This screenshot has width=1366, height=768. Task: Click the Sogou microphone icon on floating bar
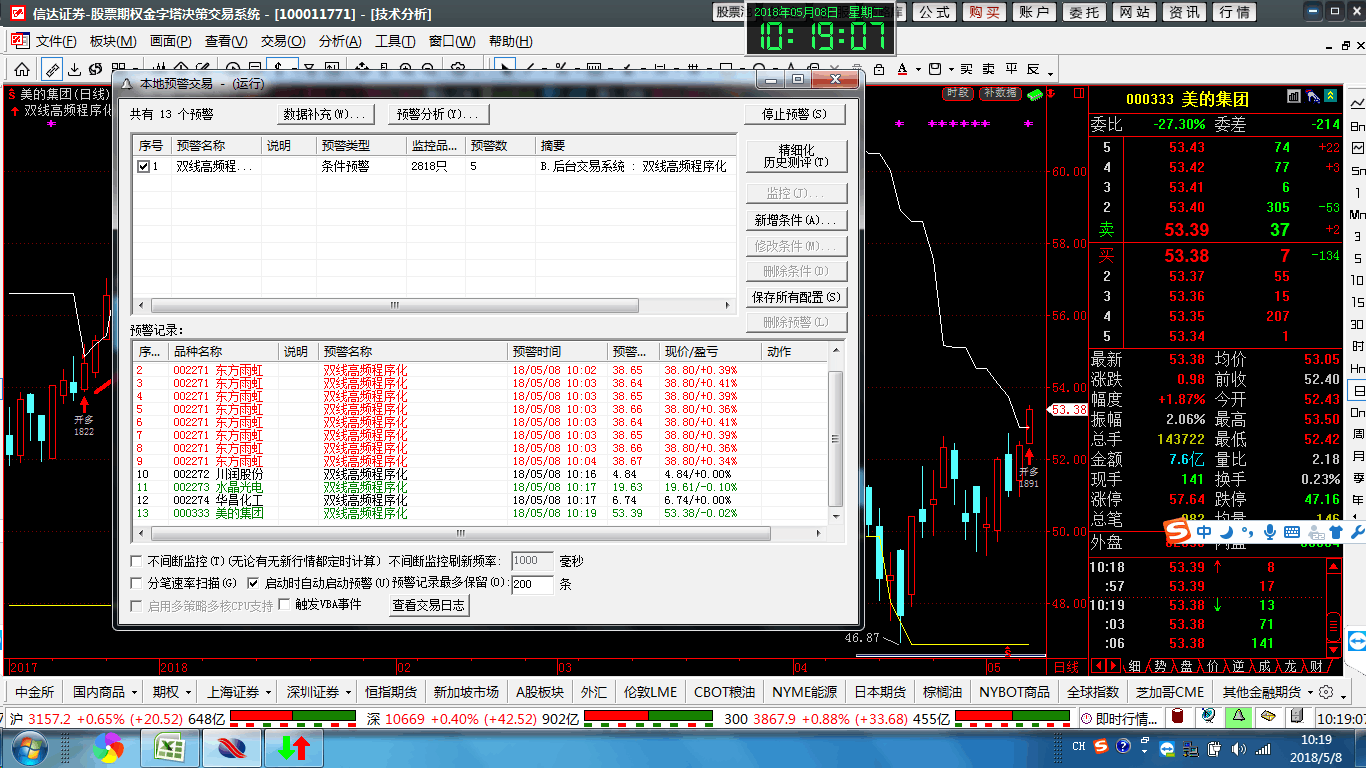click(x=1270, y=532)
